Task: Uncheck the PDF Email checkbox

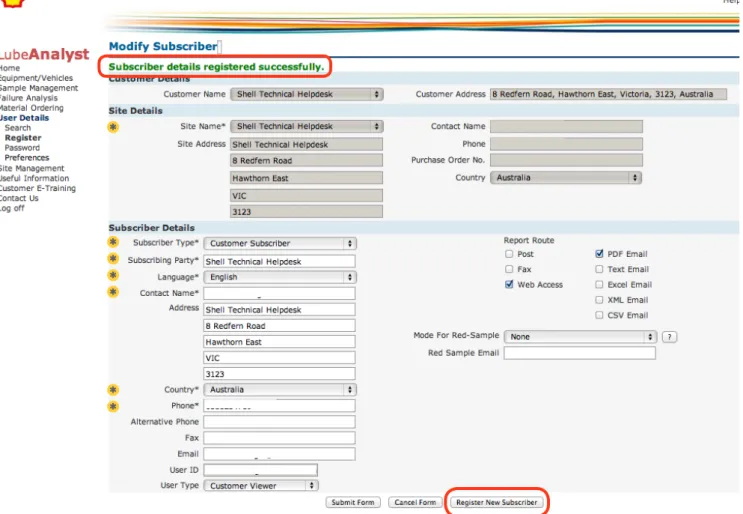Action: [599, 254]
